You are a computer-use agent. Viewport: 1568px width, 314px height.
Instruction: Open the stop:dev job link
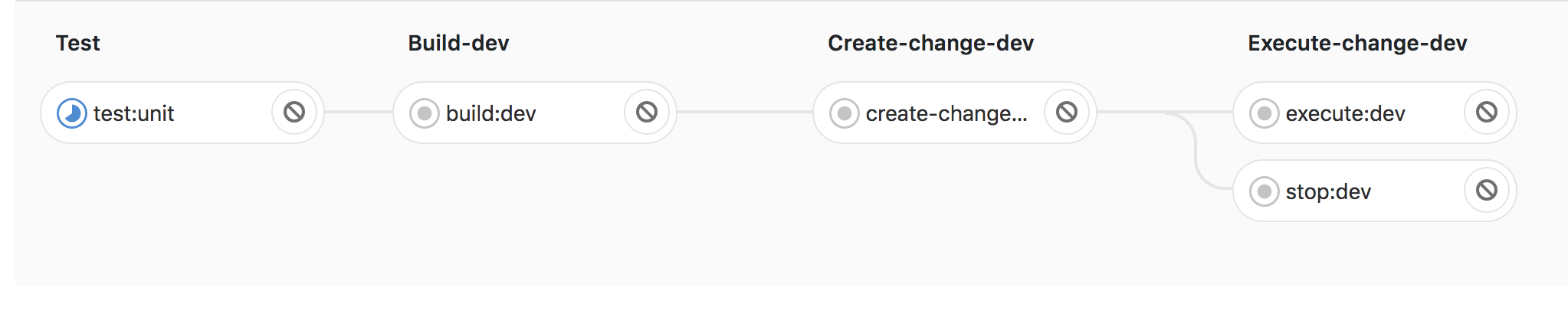tap(1328, 192)
